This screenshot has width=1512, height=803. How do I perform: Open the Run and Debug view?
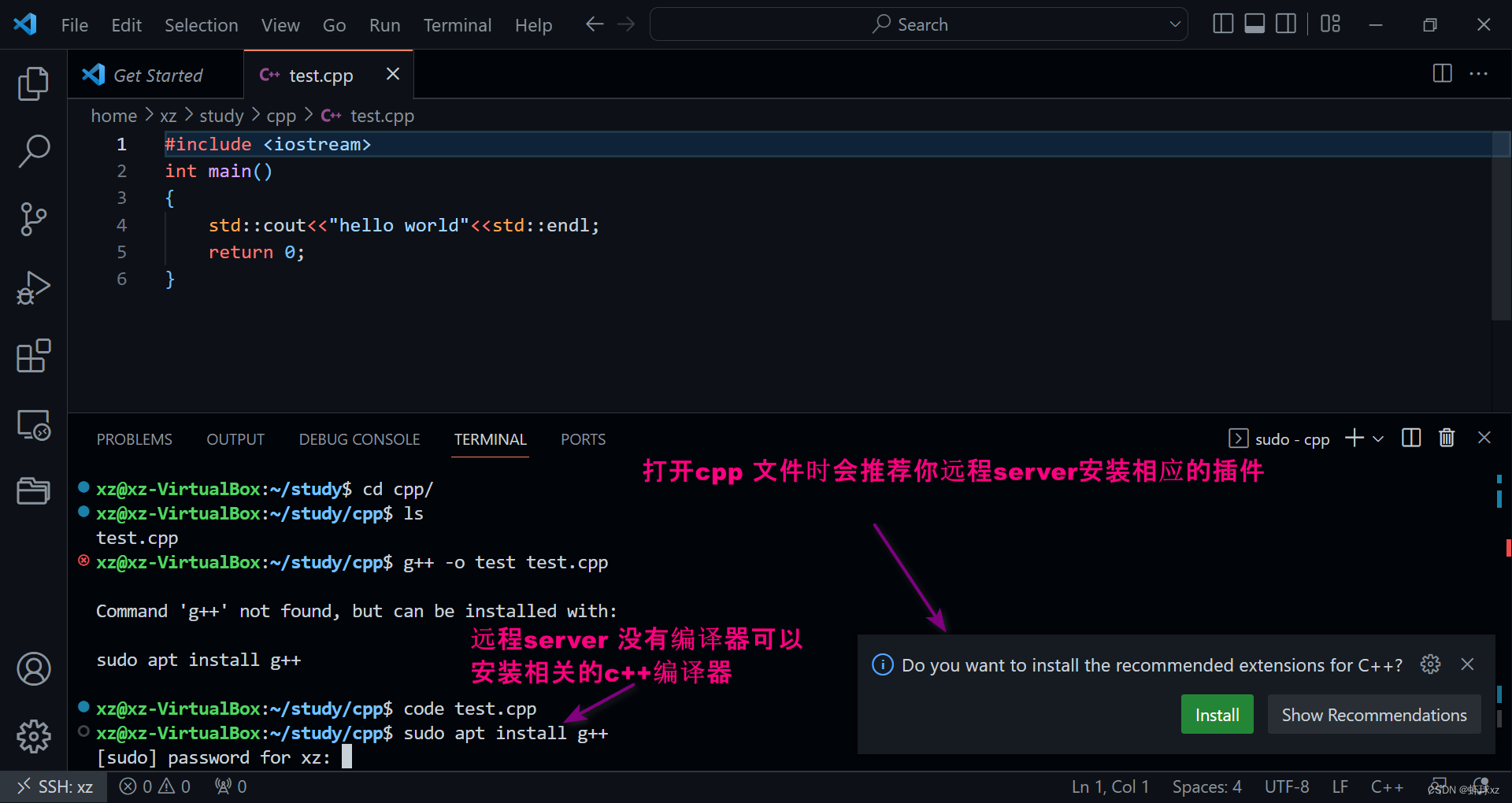point(33,287)
